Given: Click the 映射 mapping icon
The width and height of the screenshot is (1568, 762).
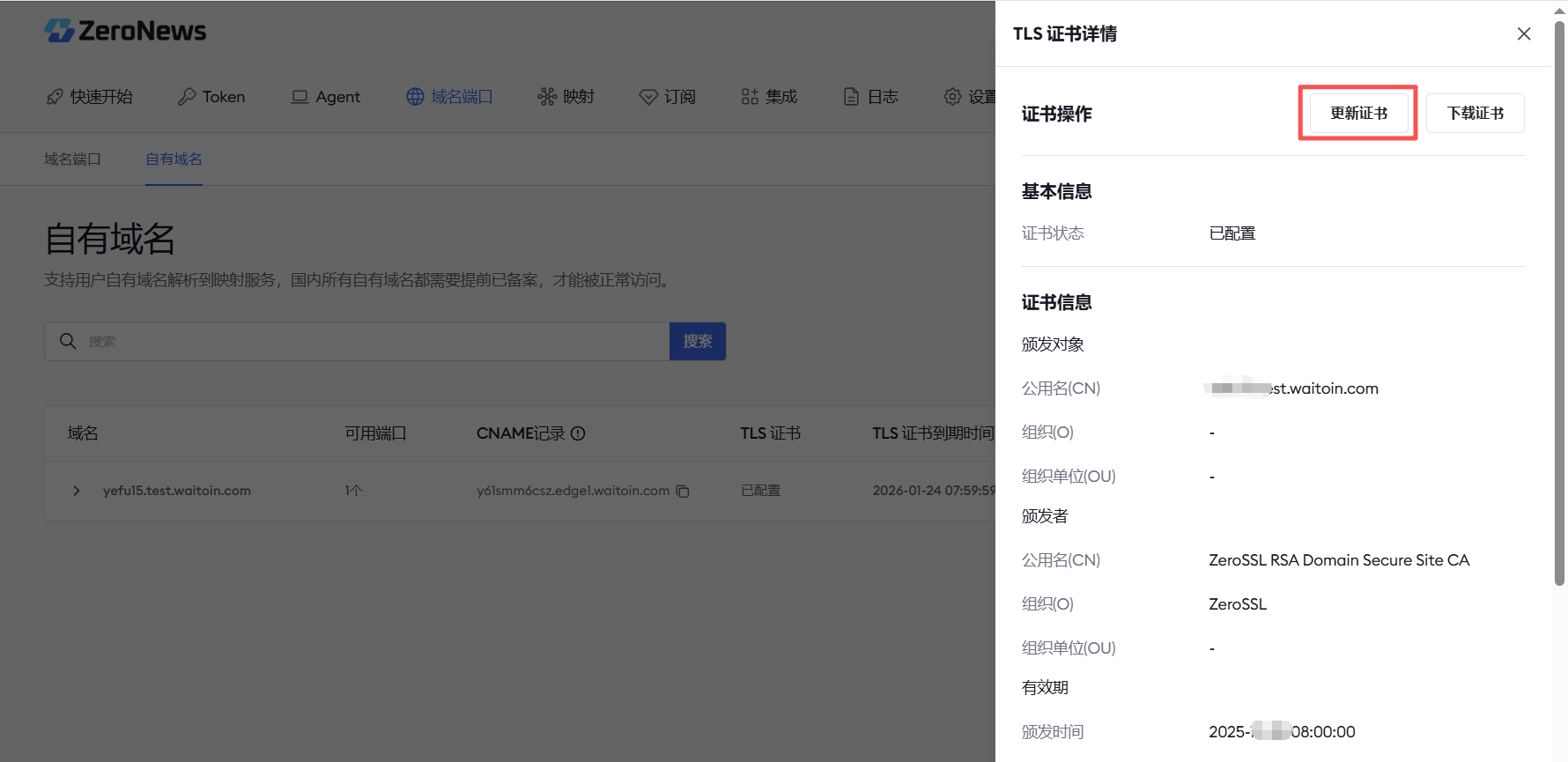Looking at the screenshot, I should point(547,97).
